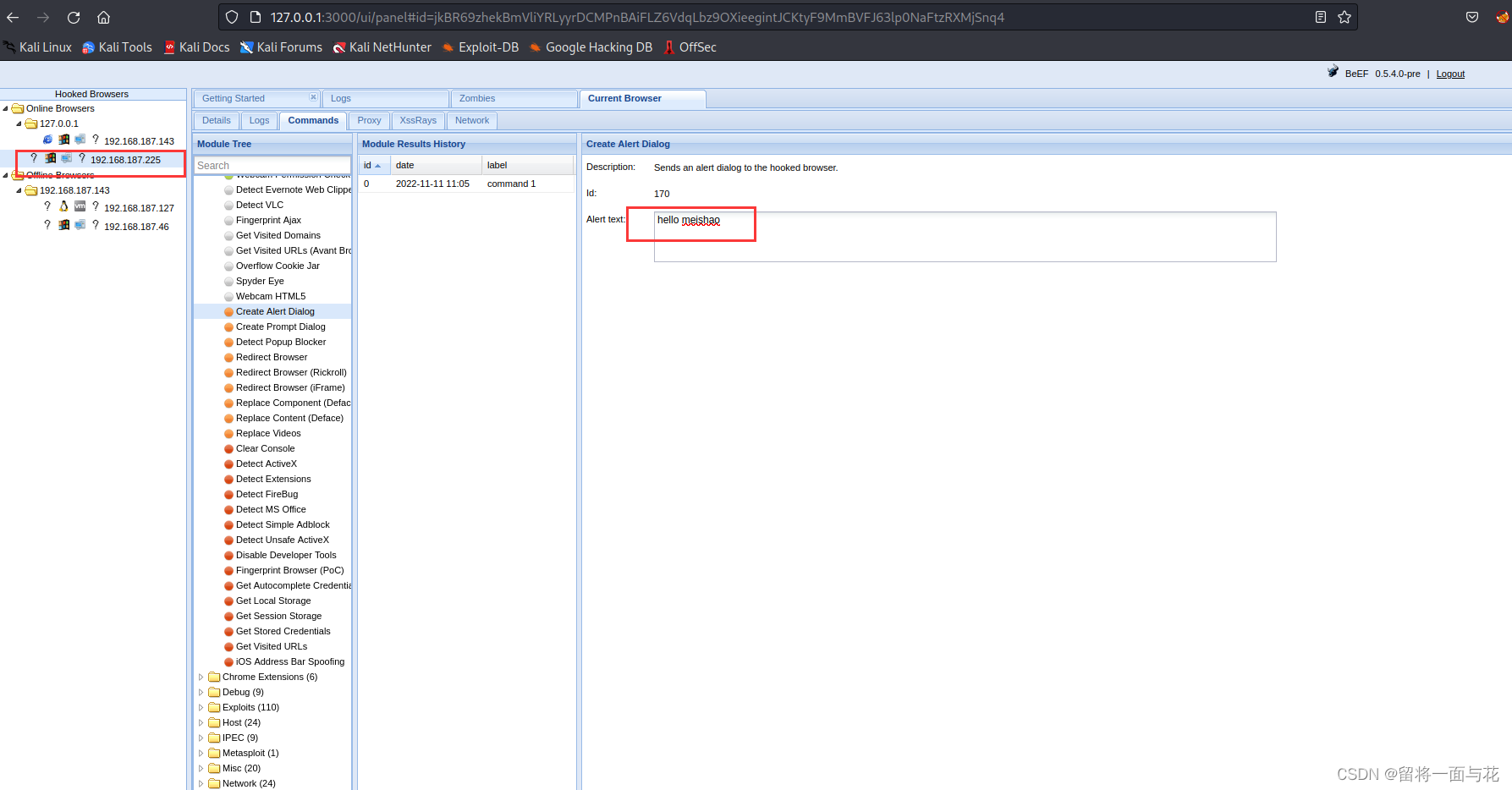Click the reload page icon in browser toolbar

(73, 17)
